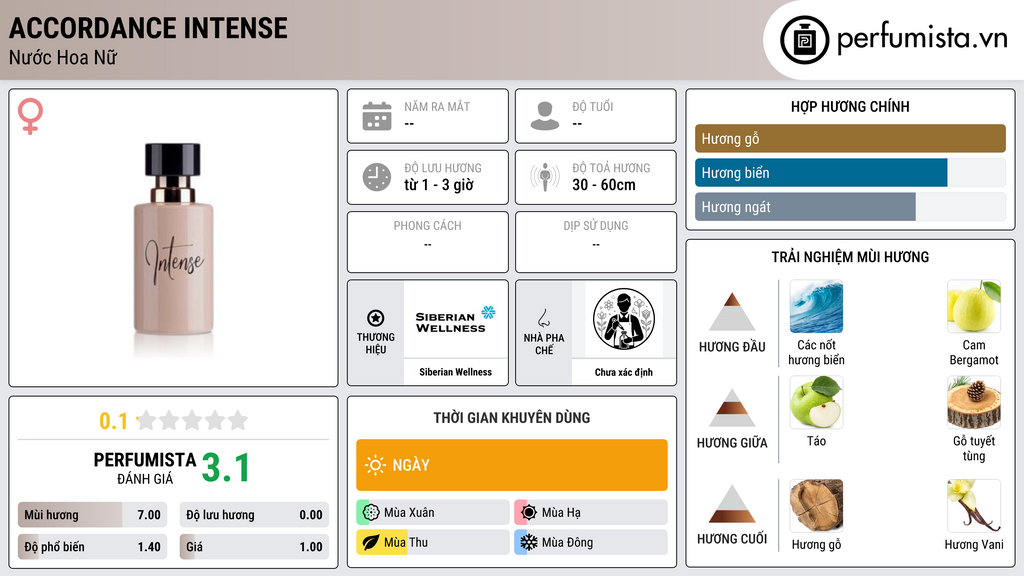
Task: Click the Độ lưu hương 0.00 rating bar
Action: click(254, 515)
